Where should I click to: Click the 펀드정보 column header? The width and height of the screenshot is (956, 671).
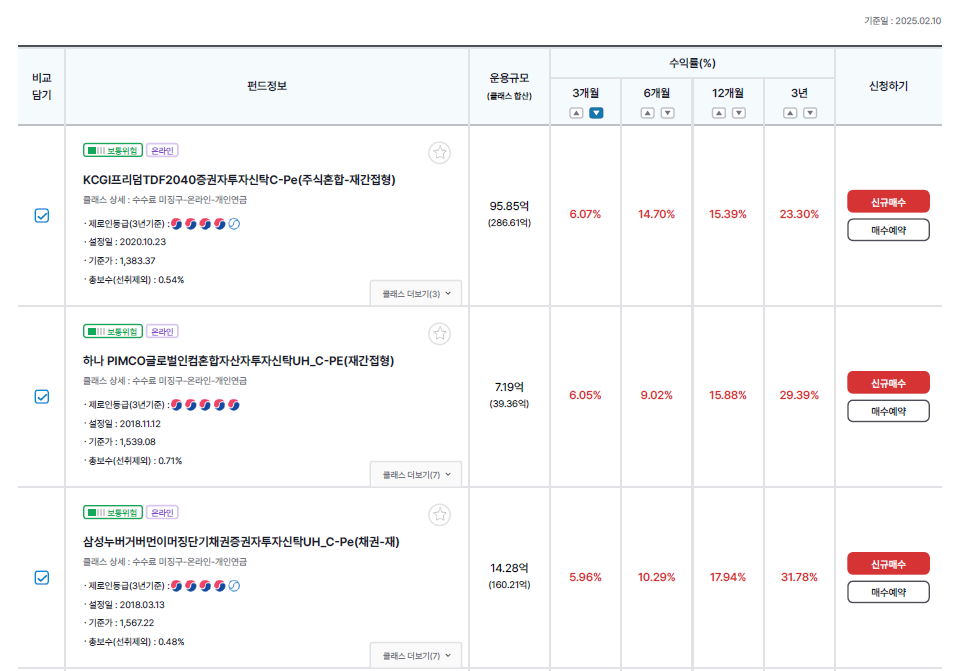[266, 86]
